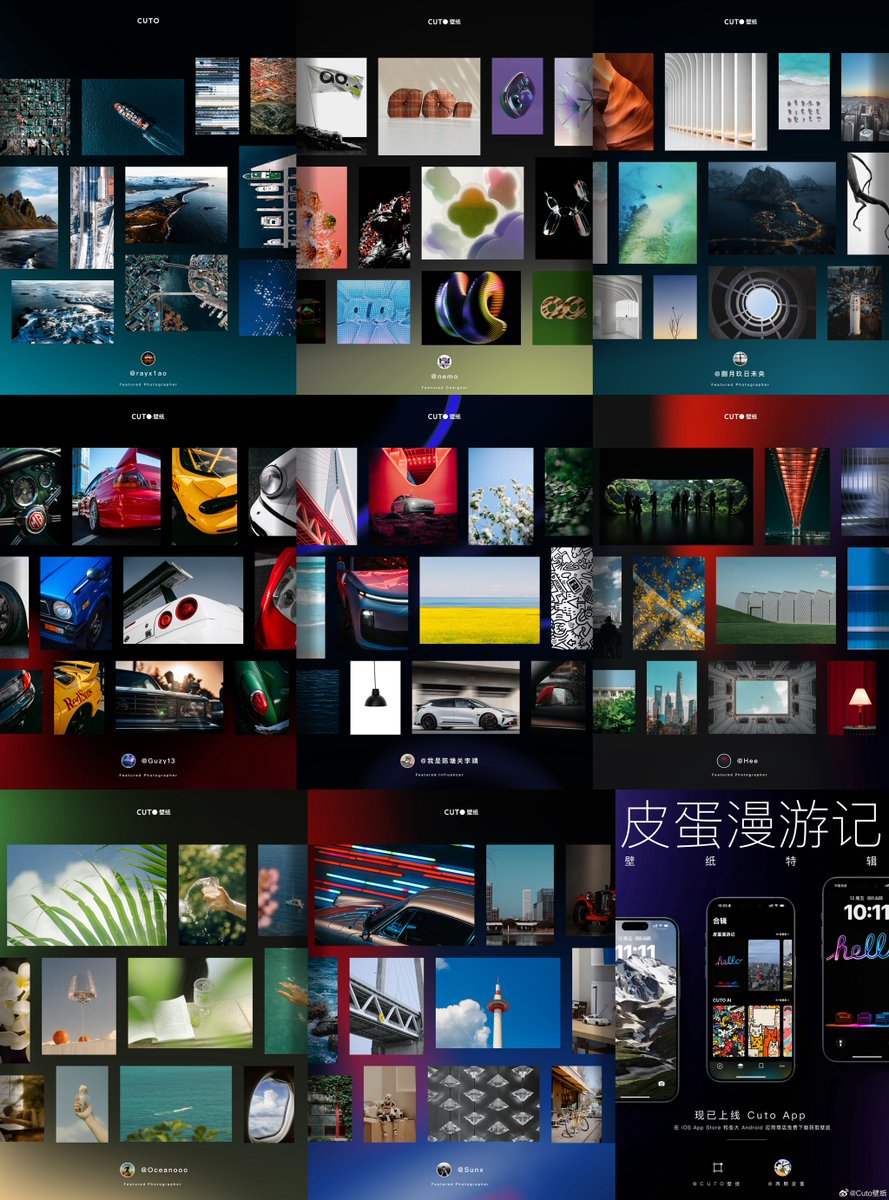Screen dimensions: 889x1200
Task: Open the cargo ship aerial photo
Action: [x=133, y=117]
